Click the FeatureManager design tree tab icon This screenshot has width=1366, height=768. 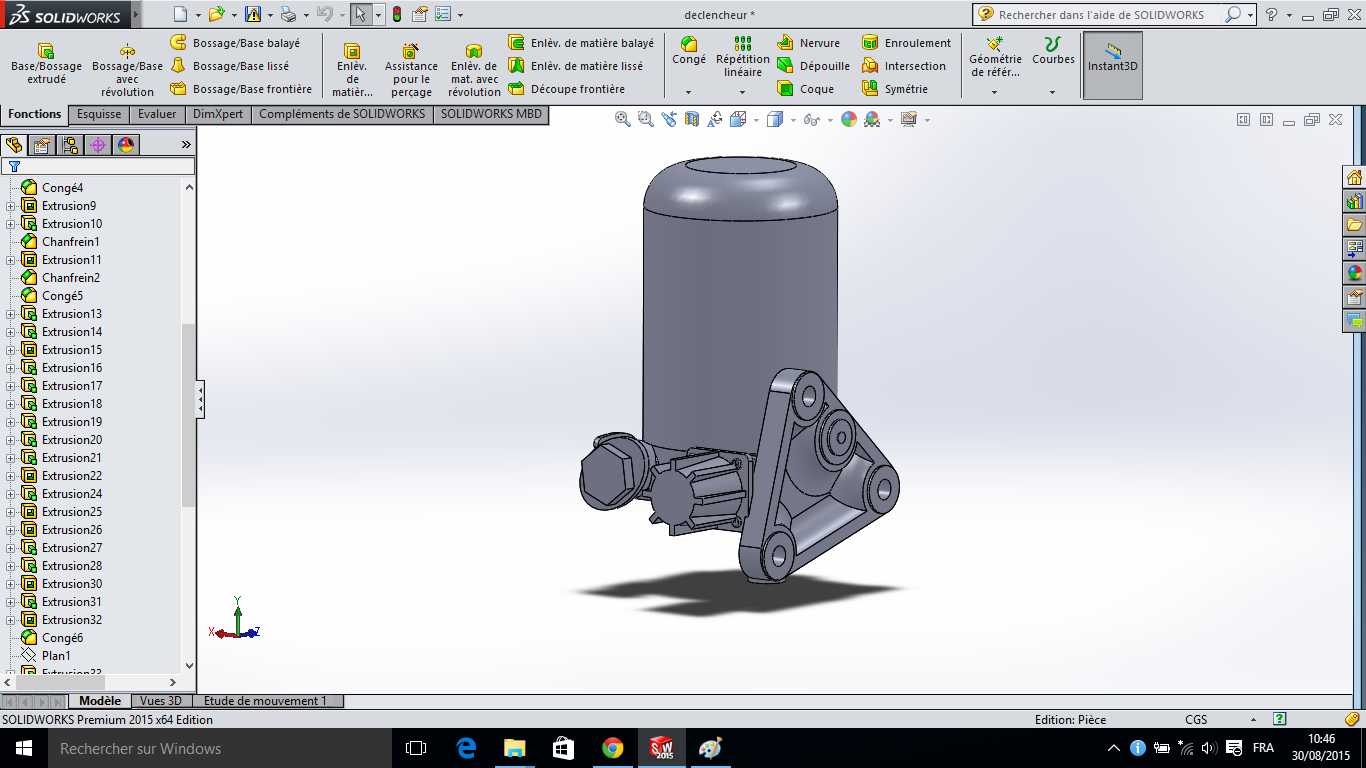tap(14, 145)
